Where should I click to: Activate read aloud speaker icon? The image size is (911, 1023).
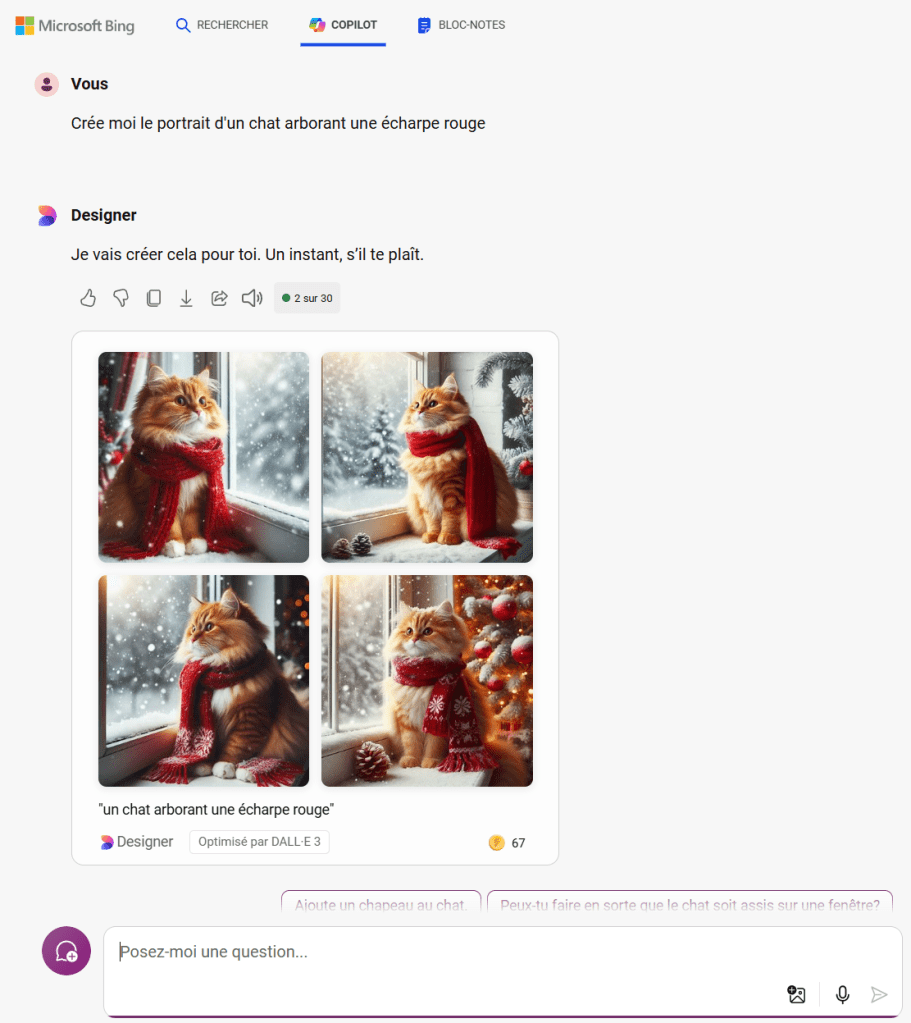pos(252,298)
